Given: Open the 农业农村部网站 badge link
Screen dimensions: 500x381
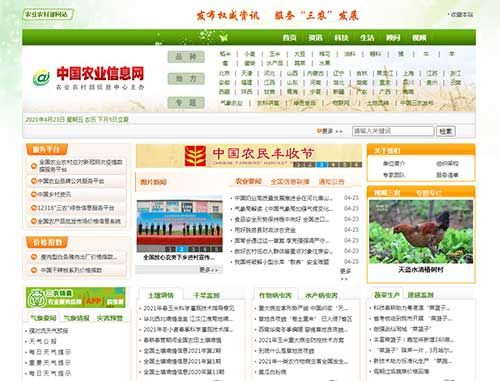Looking at the screenshot, I should 48,14.
